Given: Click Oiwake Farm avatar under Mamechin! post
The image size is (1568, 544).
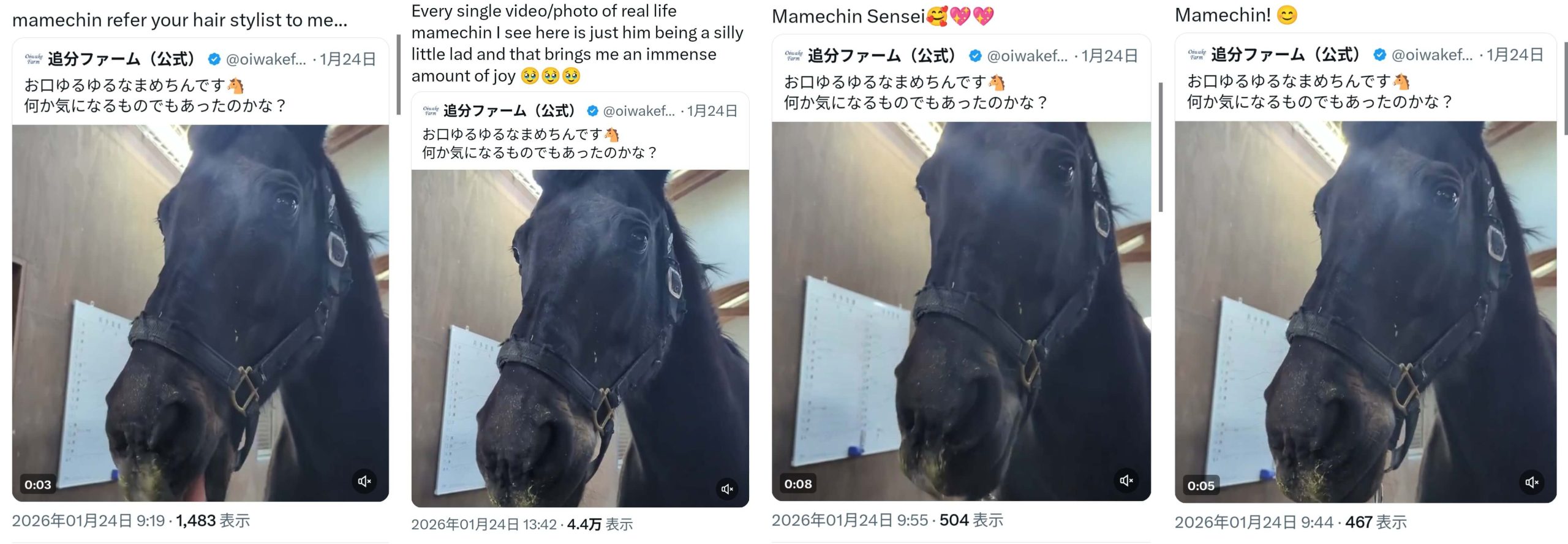Looking at the screenshot, I should point(1196,55).
